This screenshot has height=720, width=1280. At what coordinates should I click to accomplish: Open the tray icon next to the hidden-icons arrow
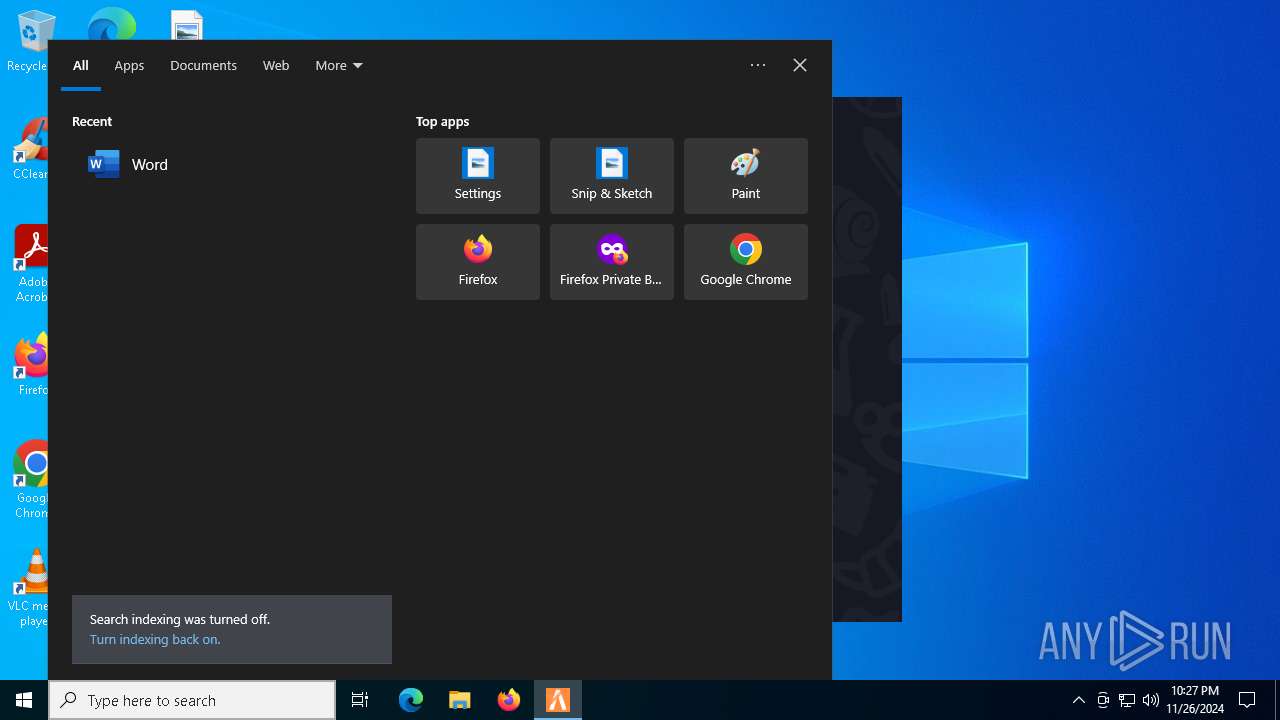1103,700
